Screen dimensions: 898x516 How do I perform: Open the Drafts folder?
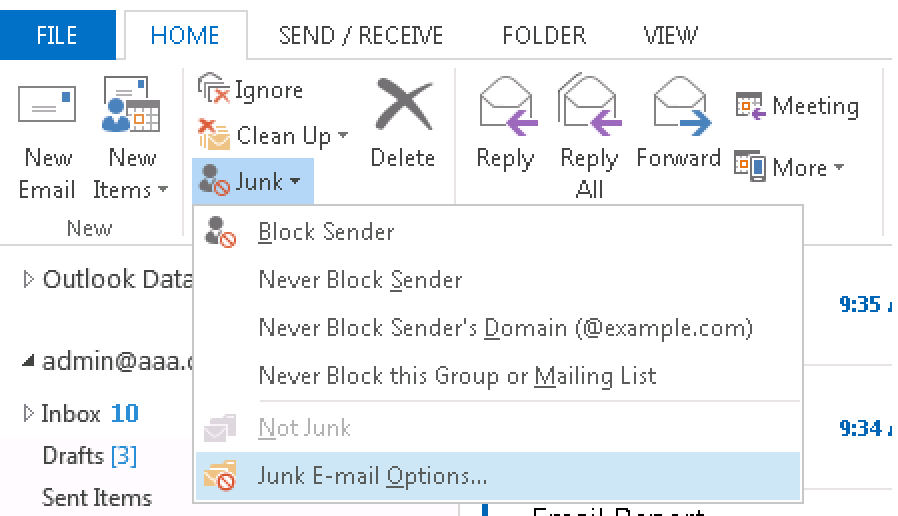(89, 456)
